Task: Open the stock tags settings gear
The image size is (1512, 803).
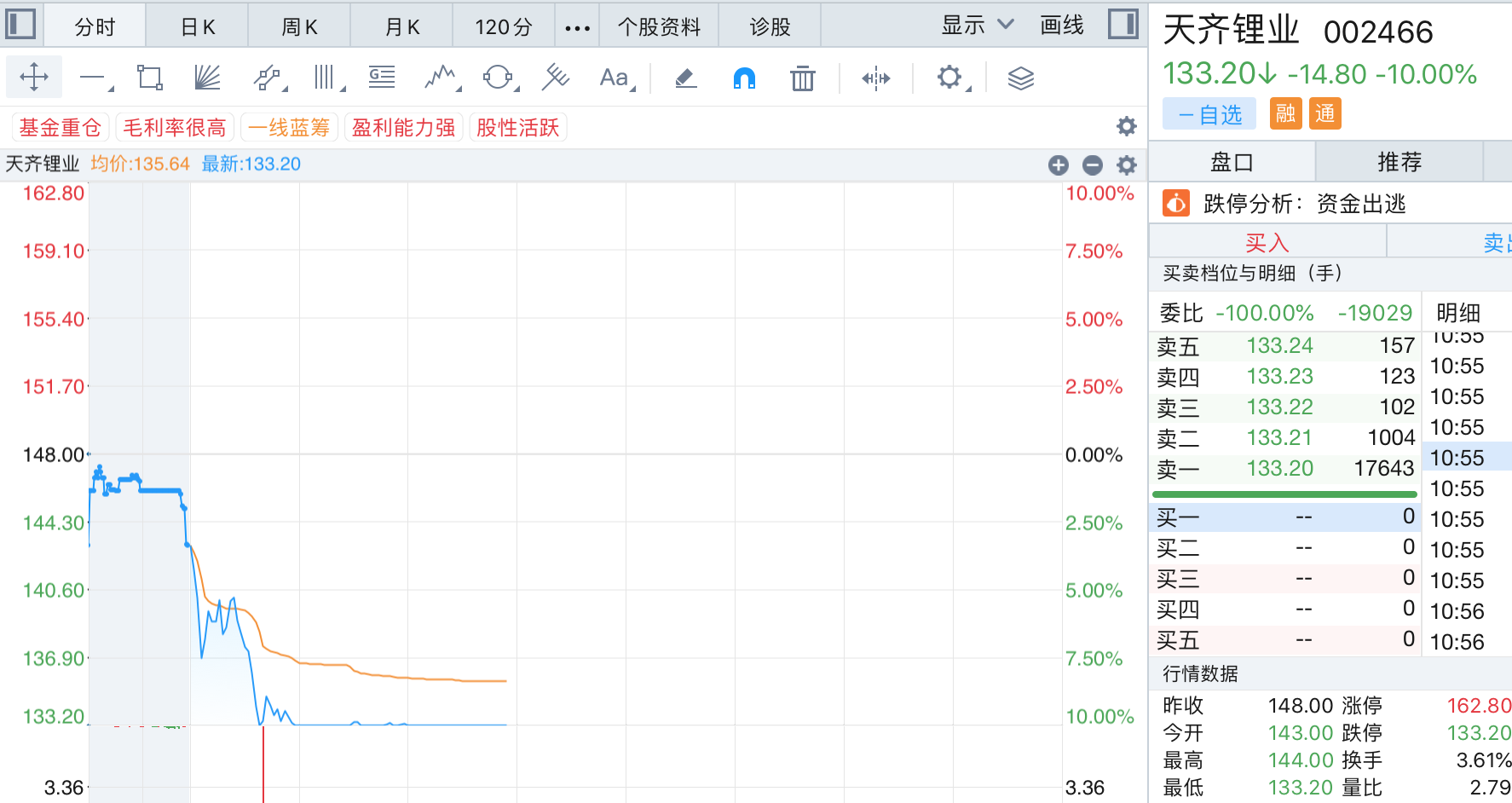Action: pyautogui.click(x=1127, y=127)
